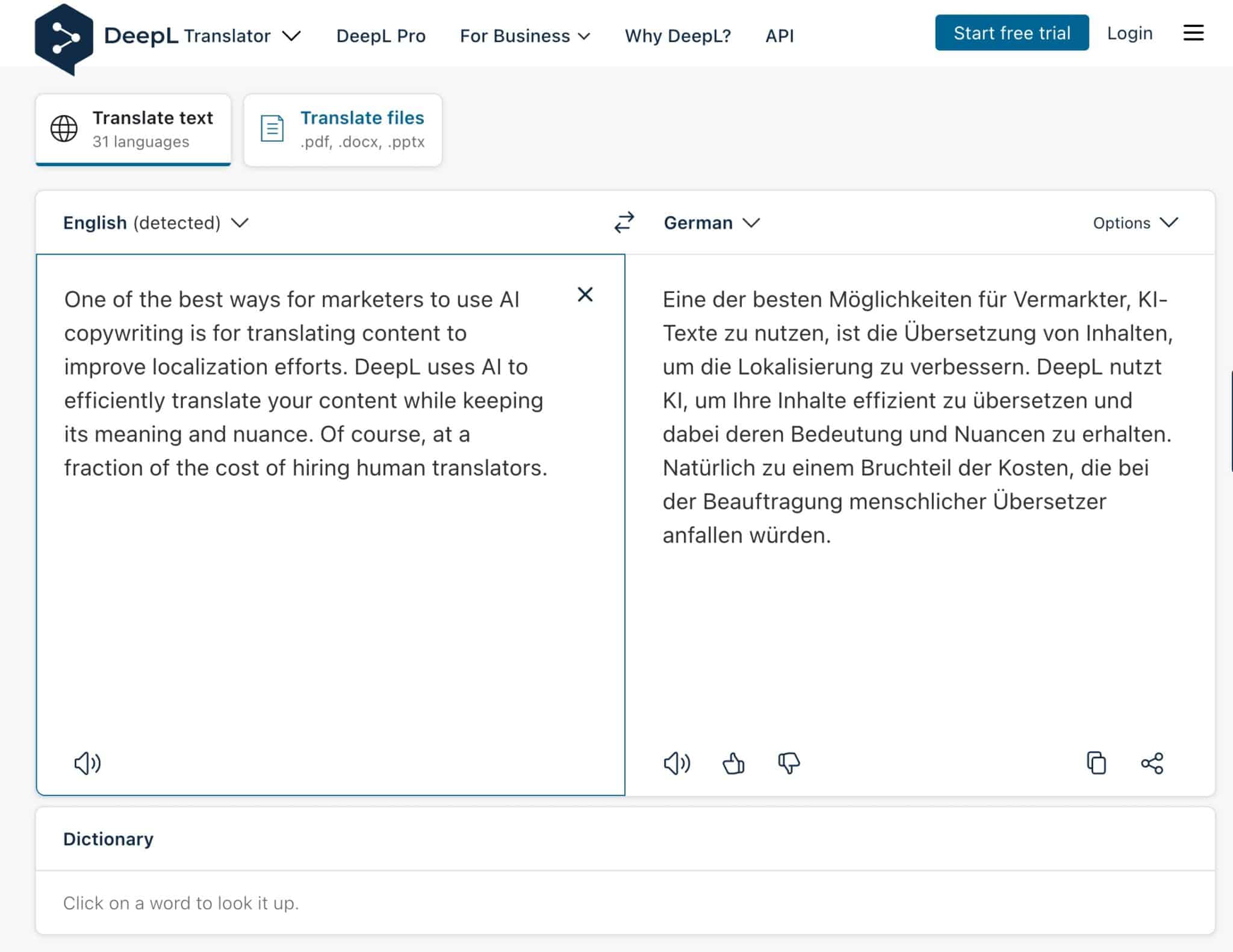Rate the translation with thumbs up
Image resolution: width=1233 pixels, height=952 pixels.
point(733,764)
